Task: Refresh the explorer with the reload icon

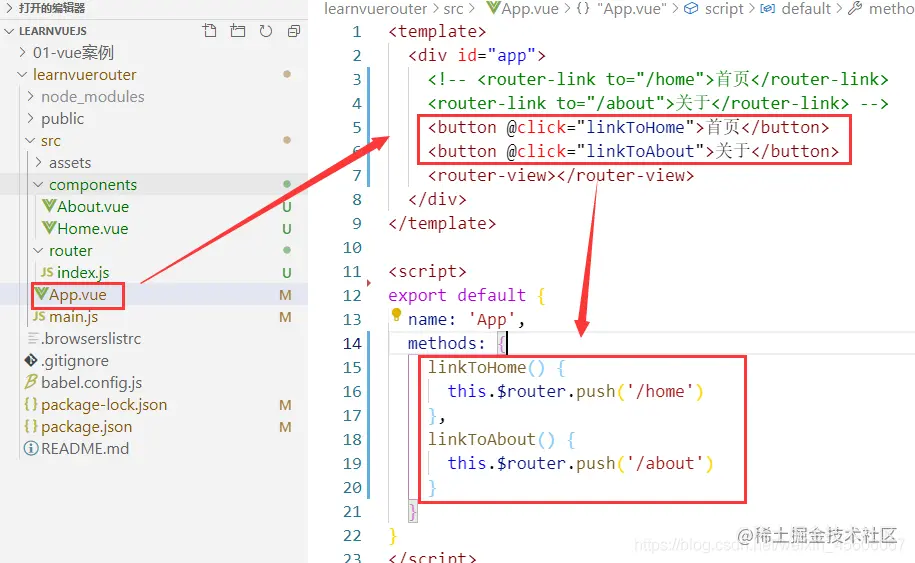Action: click(266, 31)
